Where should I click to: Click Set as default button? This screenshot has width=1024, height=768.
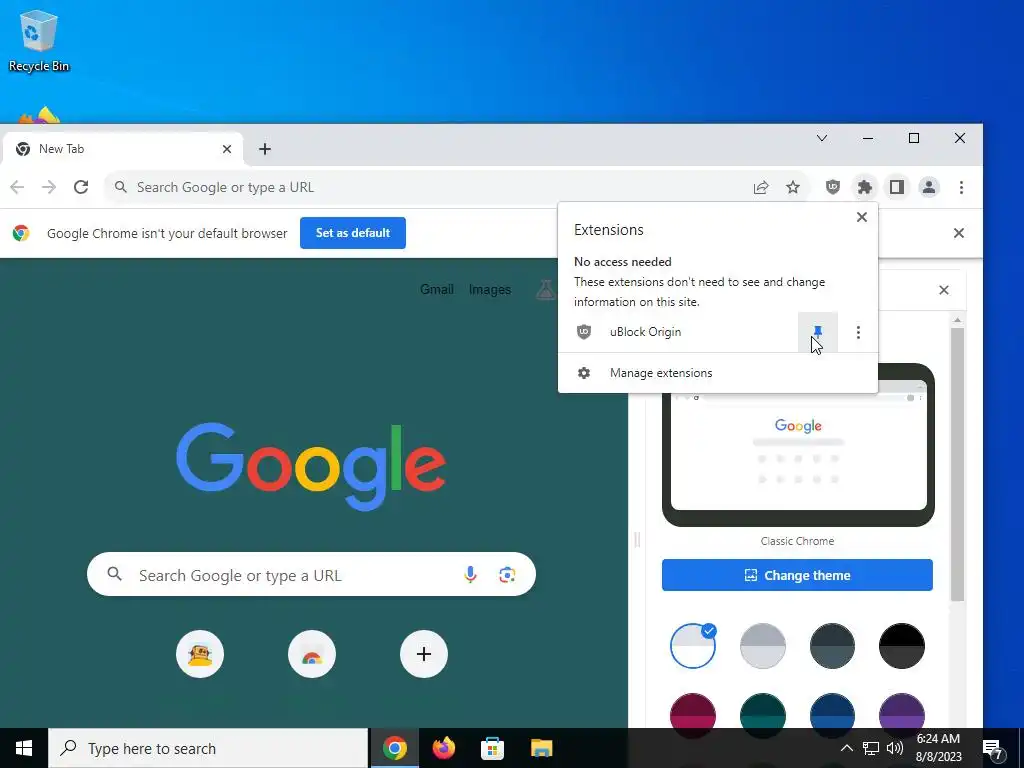(353, 233)
